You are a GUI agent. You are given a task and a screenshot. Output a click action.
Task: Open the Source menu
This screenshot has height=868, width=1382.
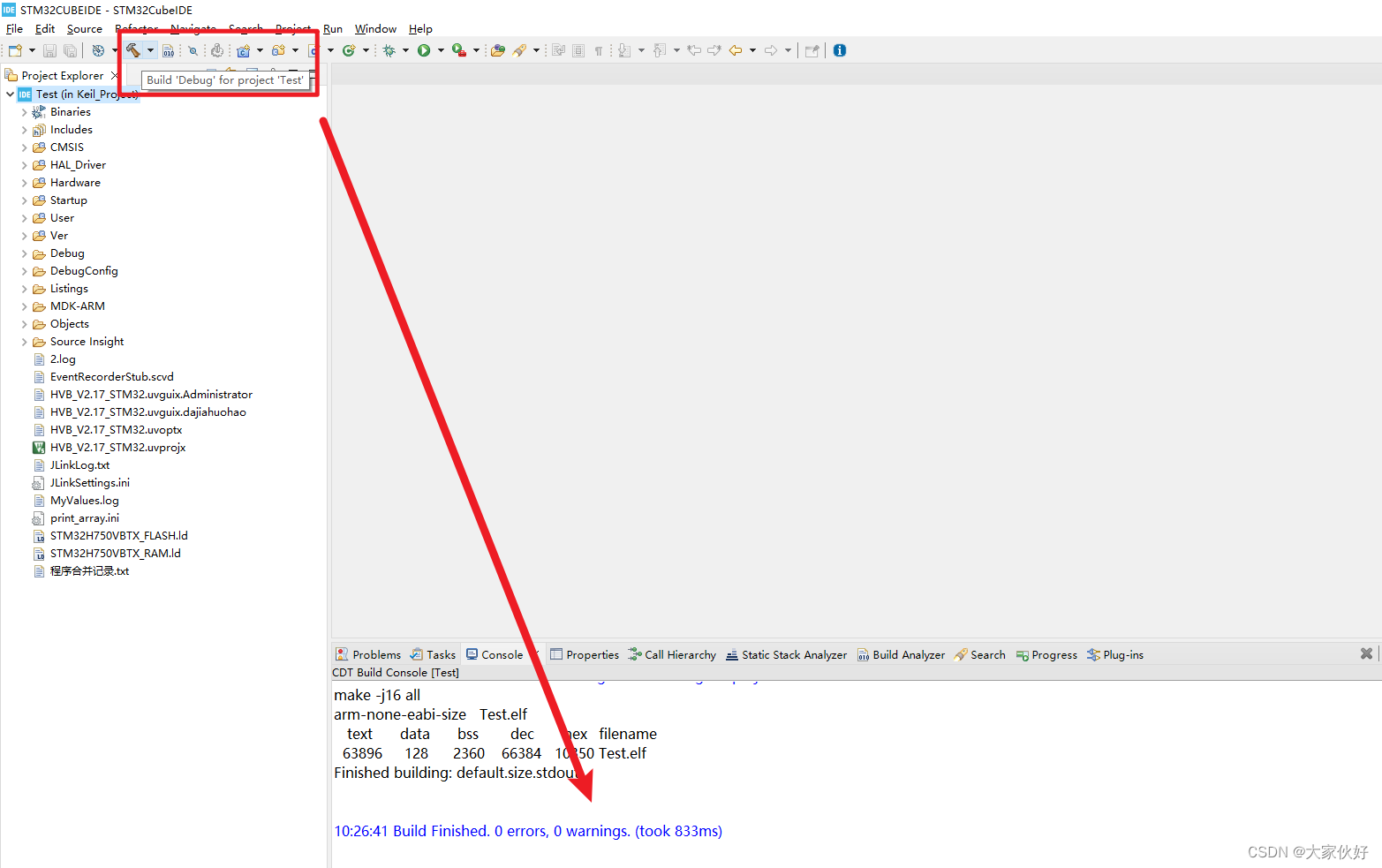[85, 29]
